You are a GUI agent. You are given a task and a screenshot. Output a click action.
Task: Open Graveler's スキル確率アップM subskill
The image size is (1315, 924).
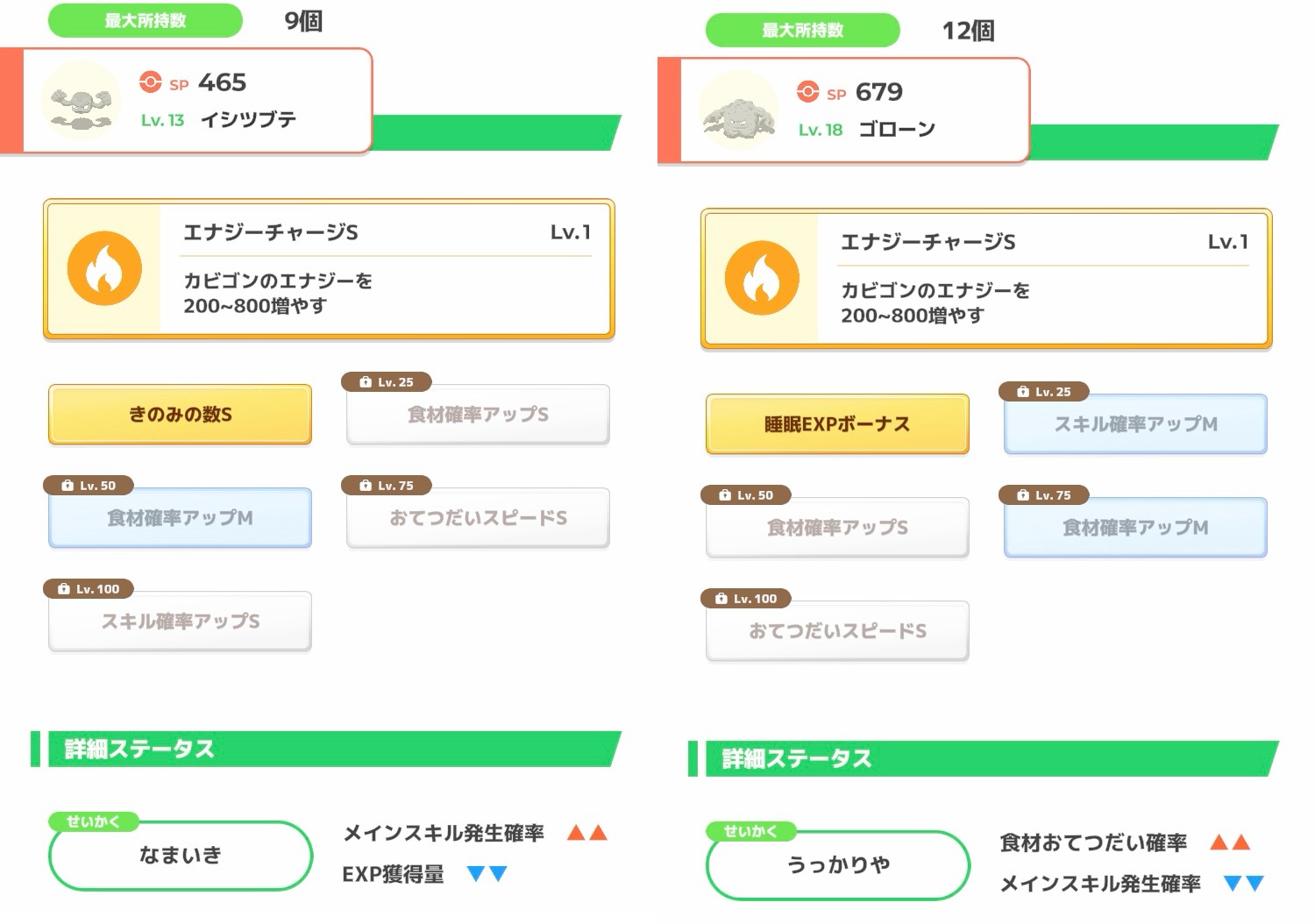(1135, 424)
